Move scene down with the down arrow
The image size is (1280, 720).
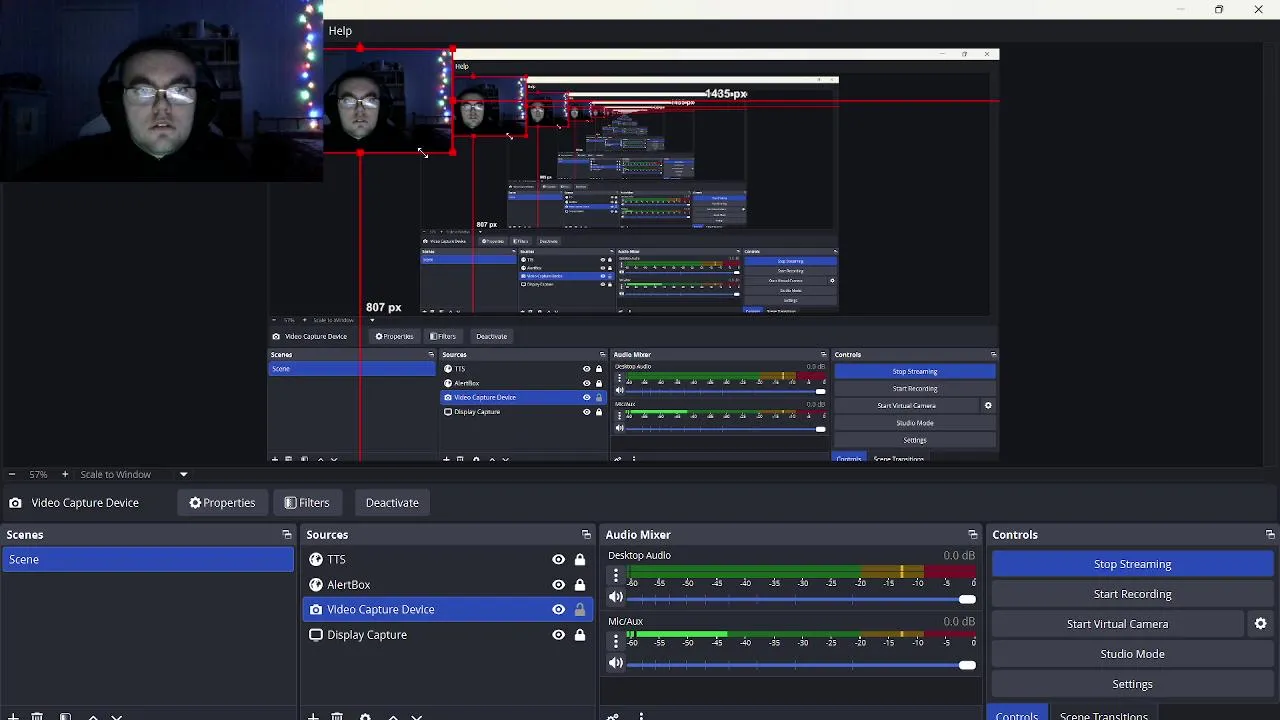[x=116, y=716]
